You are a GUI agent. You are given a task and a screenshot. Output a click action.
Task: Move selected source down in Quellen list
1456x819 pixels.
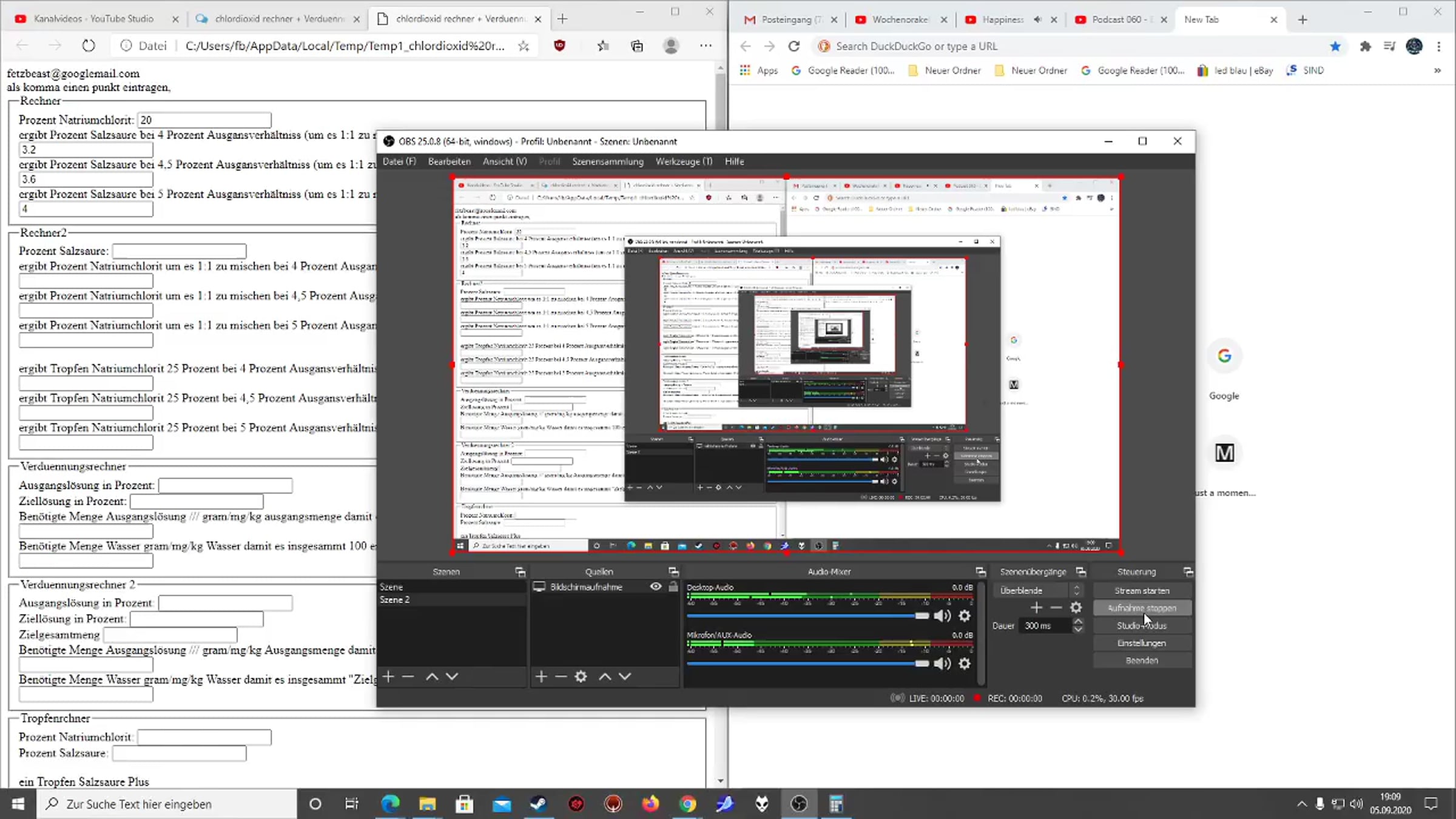point(625,676)
